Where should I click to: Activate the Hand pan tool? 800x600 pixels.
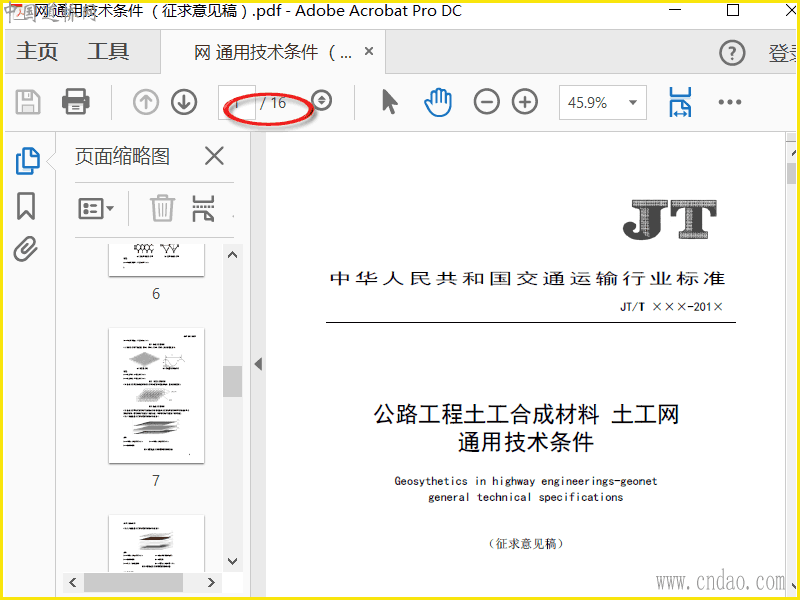pos(438,102)
